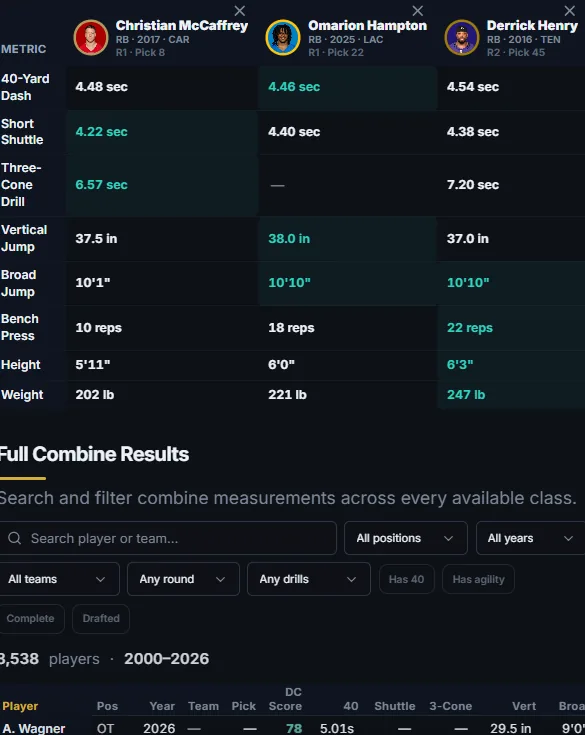Select Hampton's 38.0 in vertical value

click(289, 239)
